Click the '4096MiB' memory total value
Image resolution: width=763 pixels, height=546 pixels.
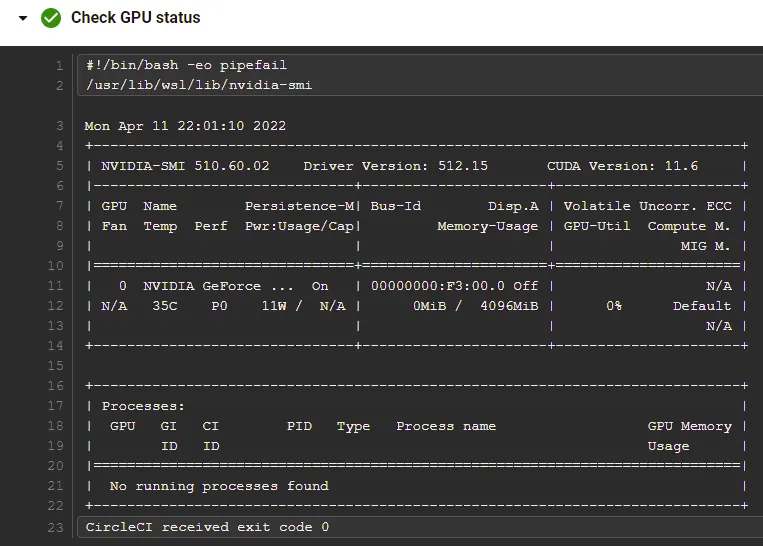tap(509, 306)
